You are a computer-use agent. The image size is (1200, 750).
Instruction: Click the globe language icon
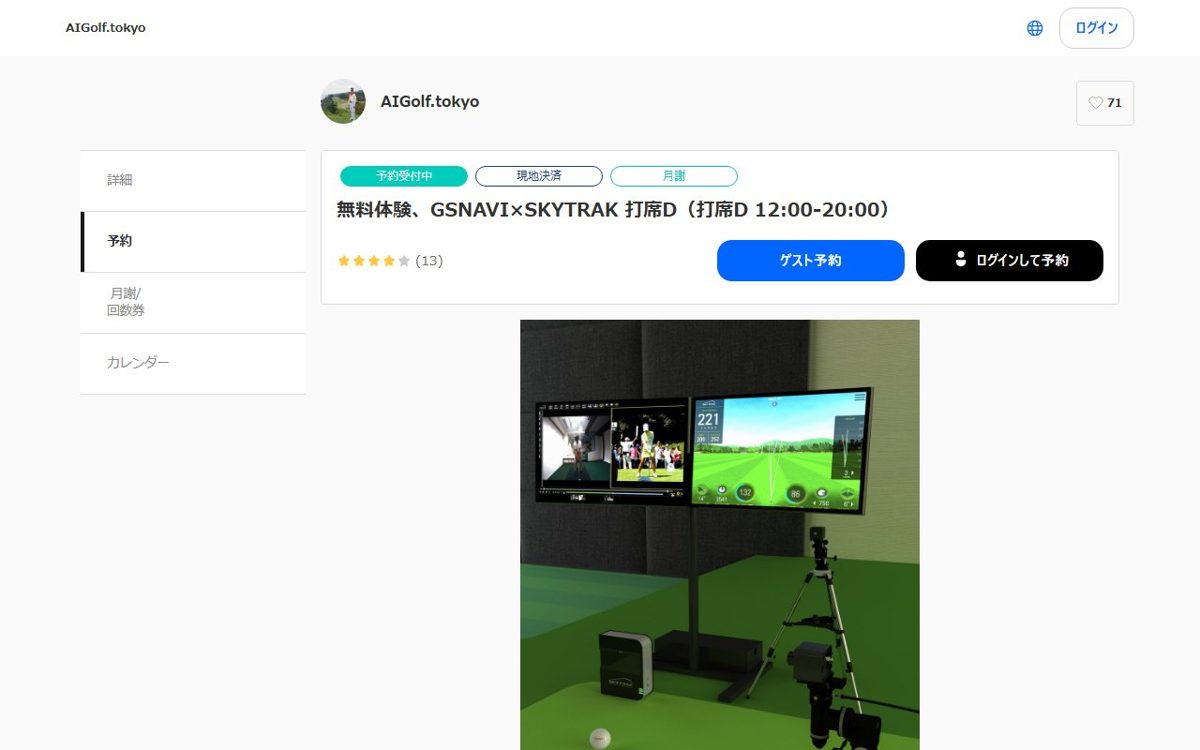click(1035, 28)
